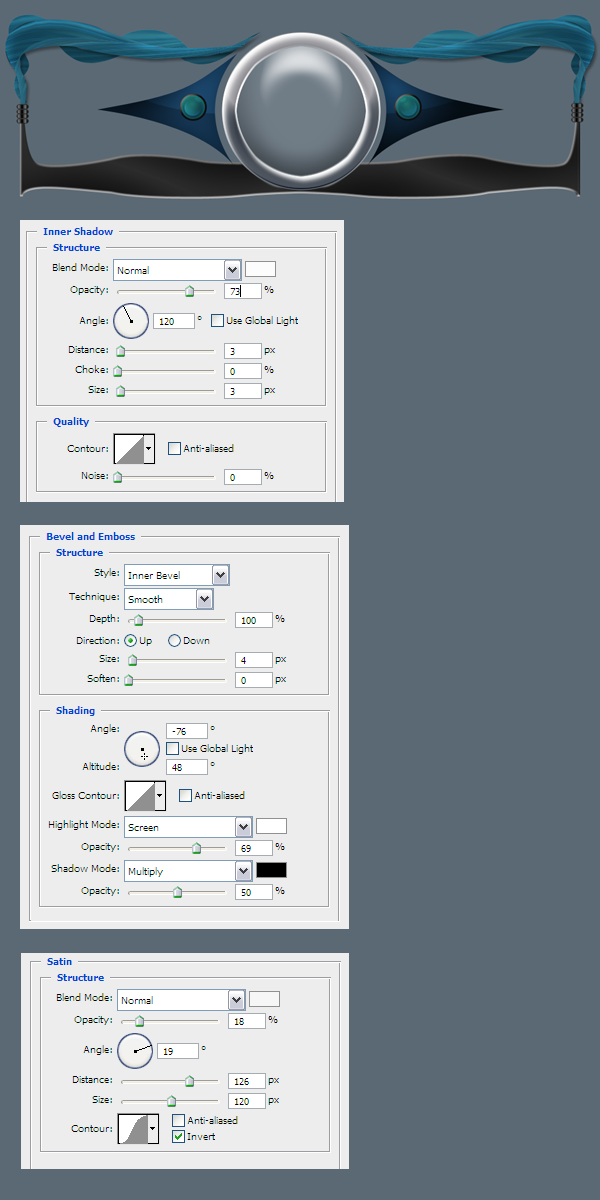Move Satin Distance slider handle

(x=189, y=1081)
